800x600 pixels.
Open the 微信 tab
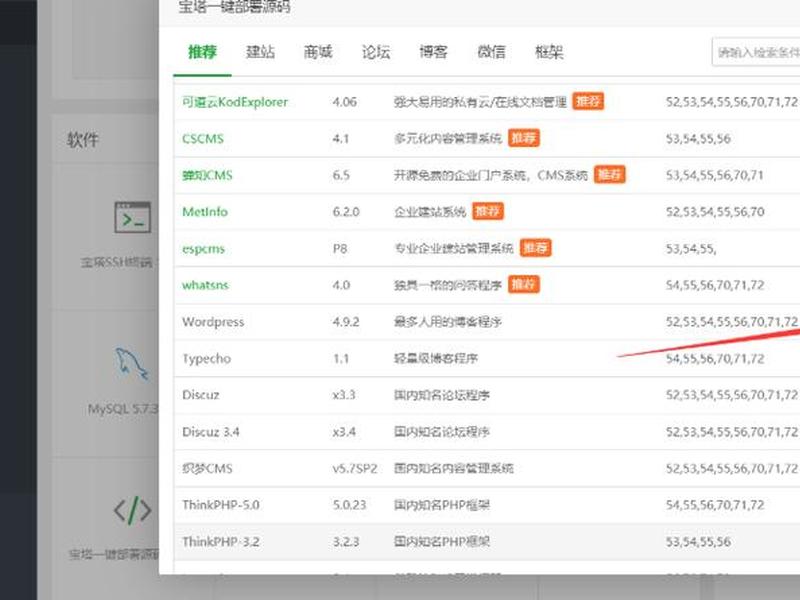point(491,52)
